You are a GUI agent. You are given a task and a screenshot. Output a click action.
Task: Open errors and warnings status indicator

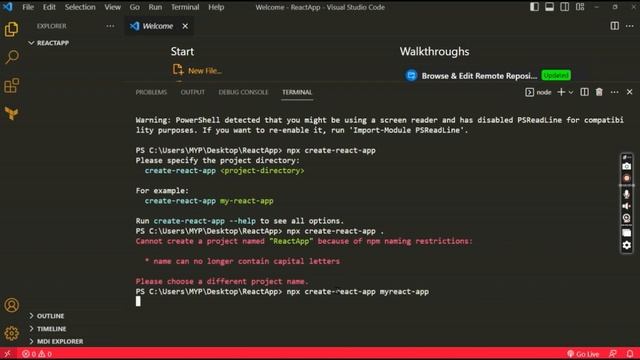(x=37, y=354)
